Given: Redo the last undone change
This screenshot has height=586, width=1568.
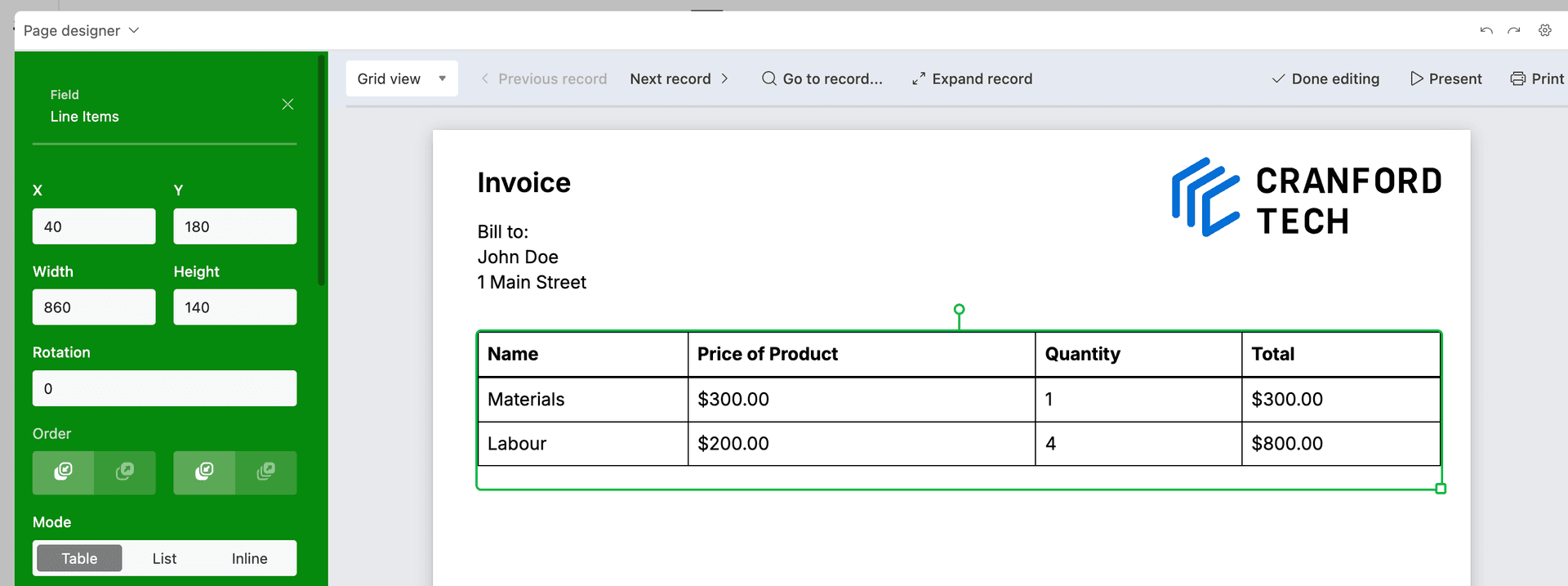Looking at the screenshot, I should coord(1514,30).
